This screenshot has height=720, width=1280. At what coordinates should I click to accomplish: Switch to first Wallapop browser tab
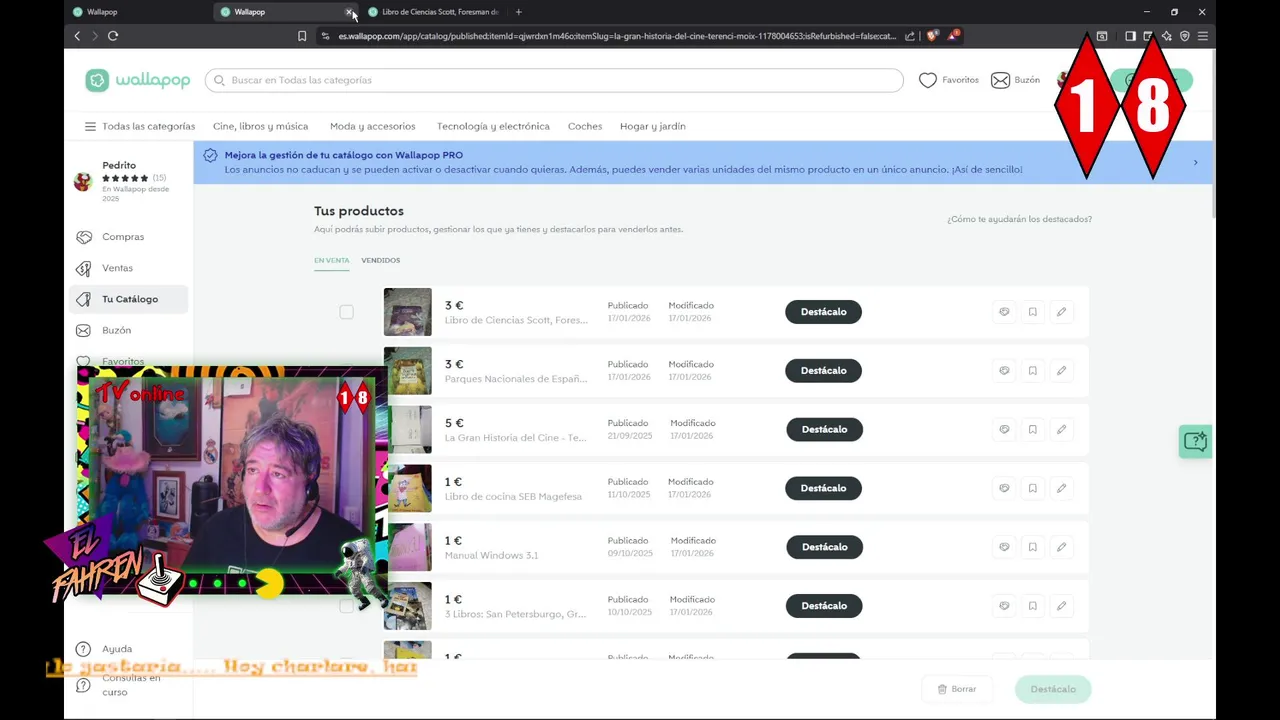[137, 12]
